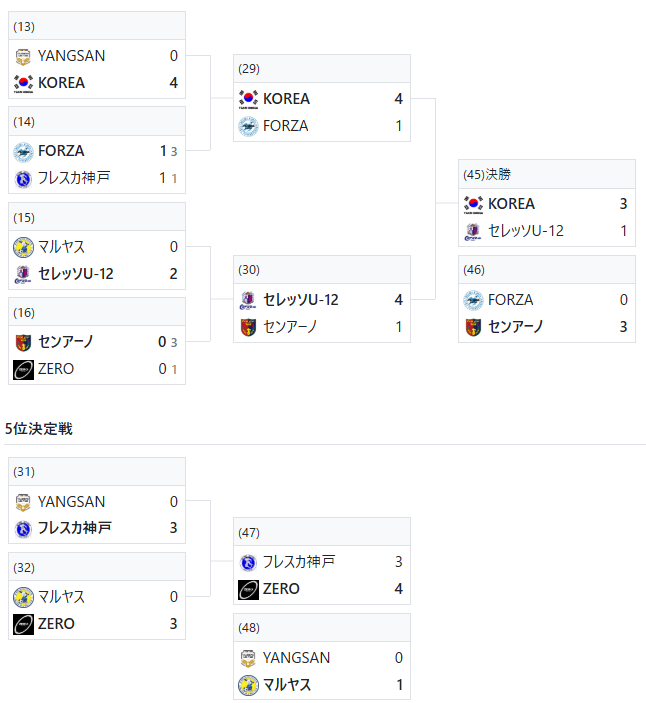This screenshot has height=703, width=646.
Task: Select FORZA name in match 29
Action: pos(286,126)
